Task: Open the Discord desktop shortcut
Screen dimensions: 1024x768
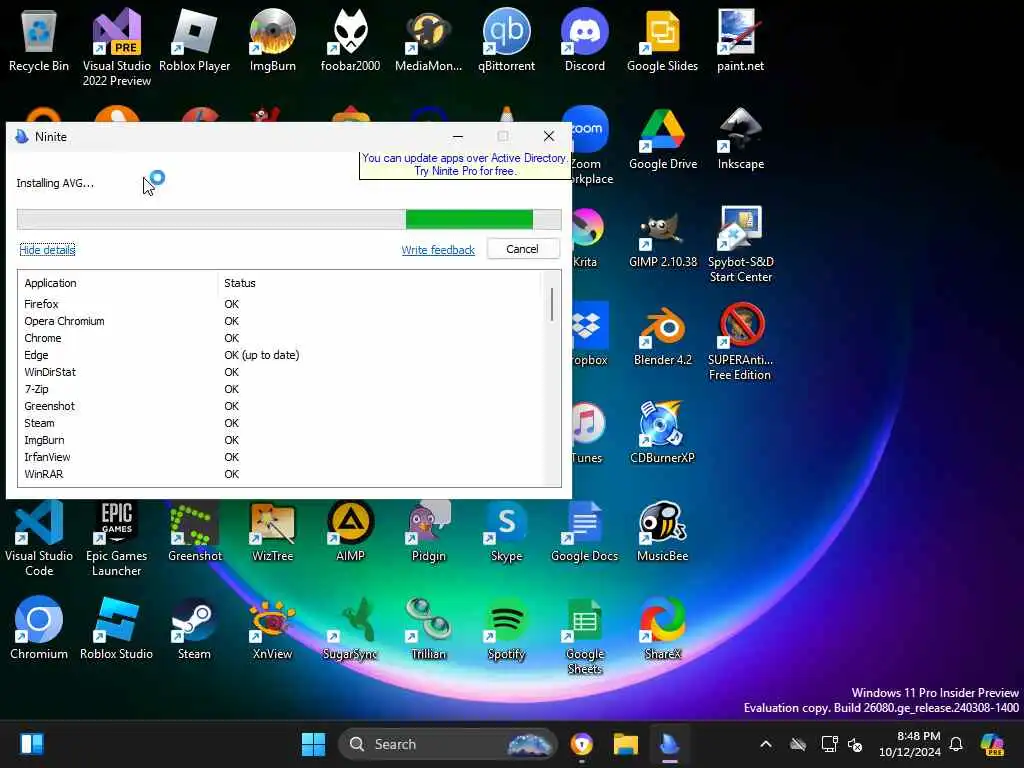Action: tap(584, 40)
